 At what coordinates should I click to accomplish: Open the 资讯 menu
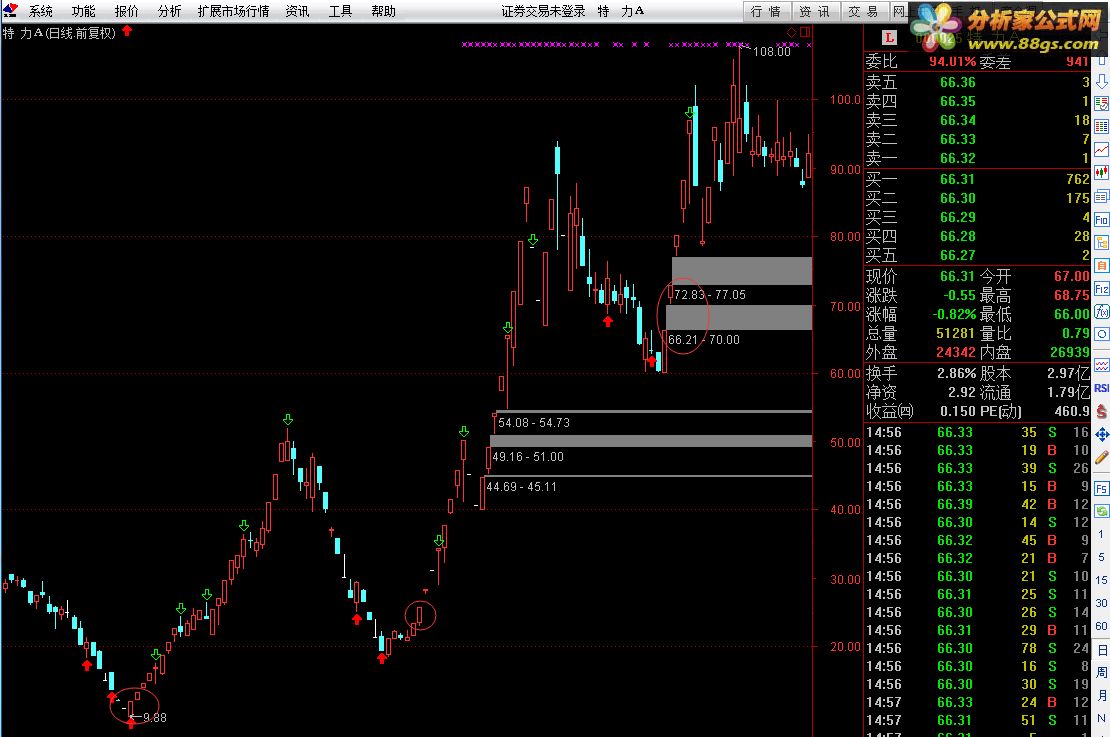click(297, 11)
